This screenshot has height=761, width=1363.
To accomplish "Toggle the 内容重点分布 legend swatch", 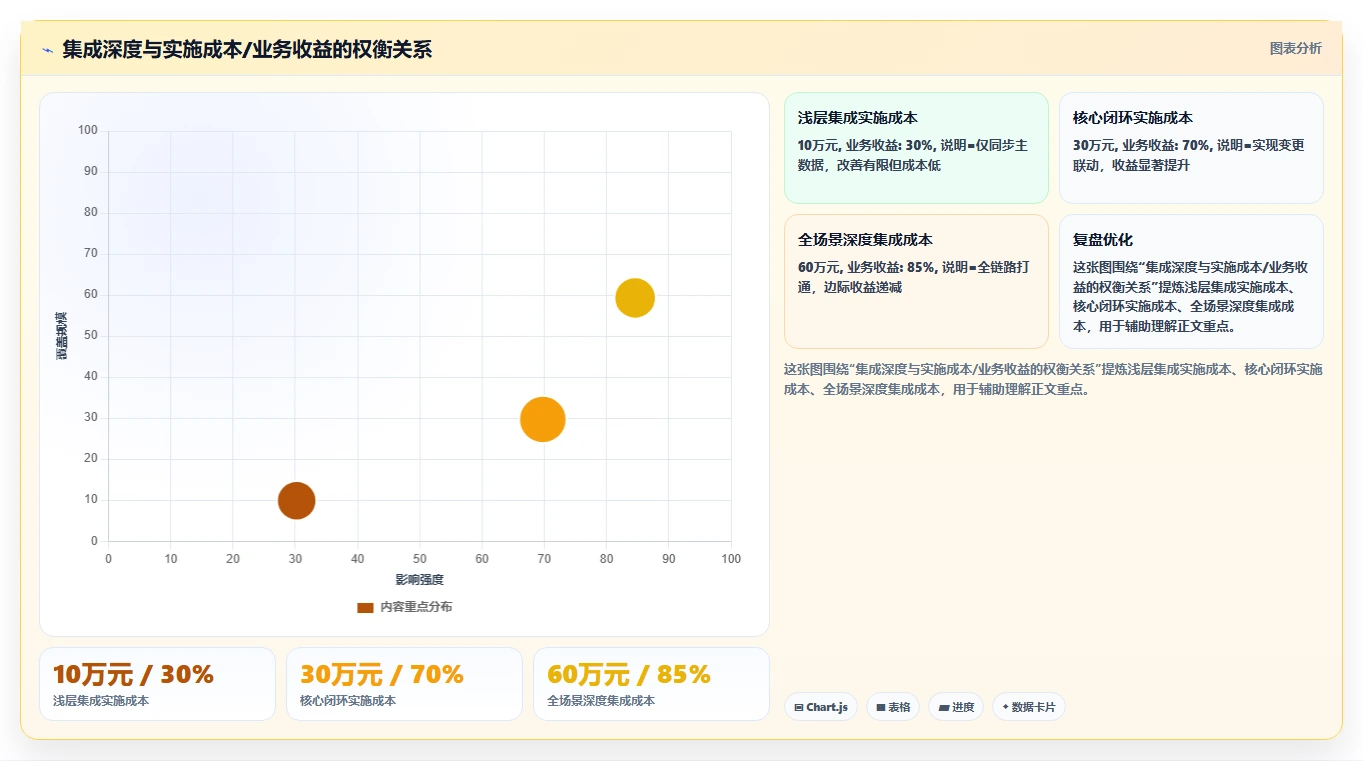I will [x=365, y=607].
